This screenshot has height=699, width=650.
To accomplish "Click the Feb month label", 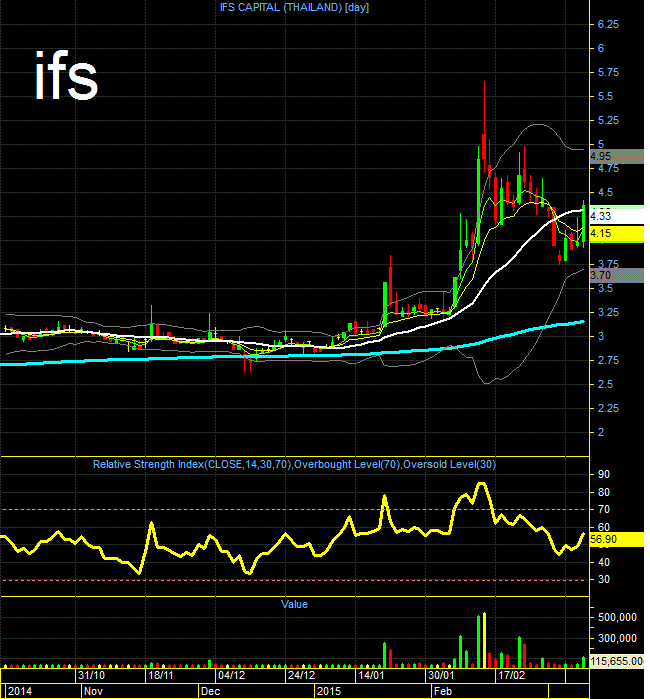I will coord(443,691).
